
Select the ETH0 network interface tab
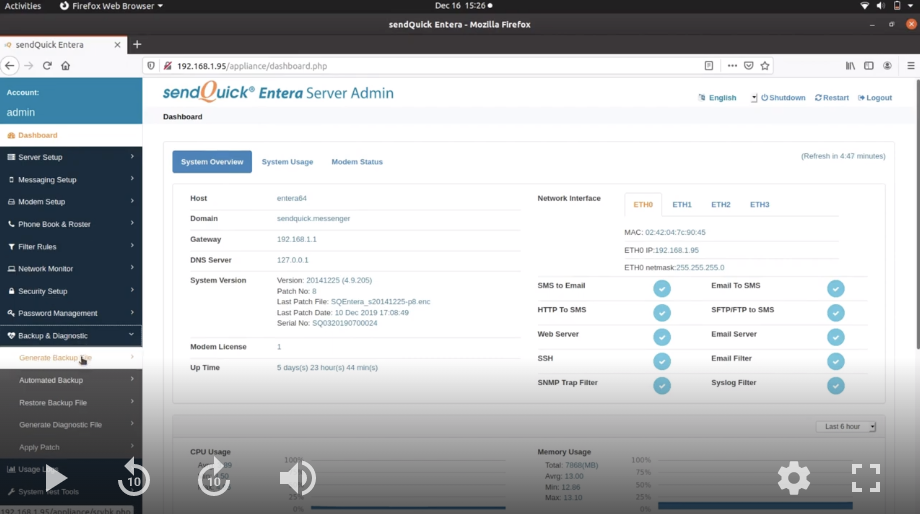[643, 205]
